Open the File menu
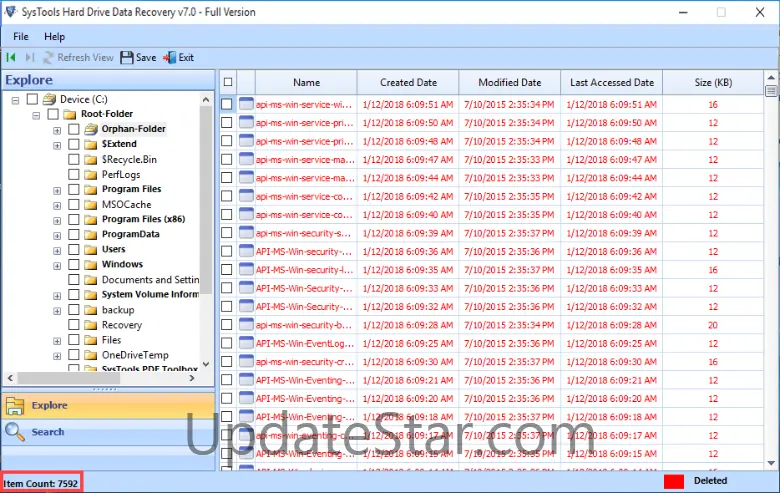 (21, 36)
